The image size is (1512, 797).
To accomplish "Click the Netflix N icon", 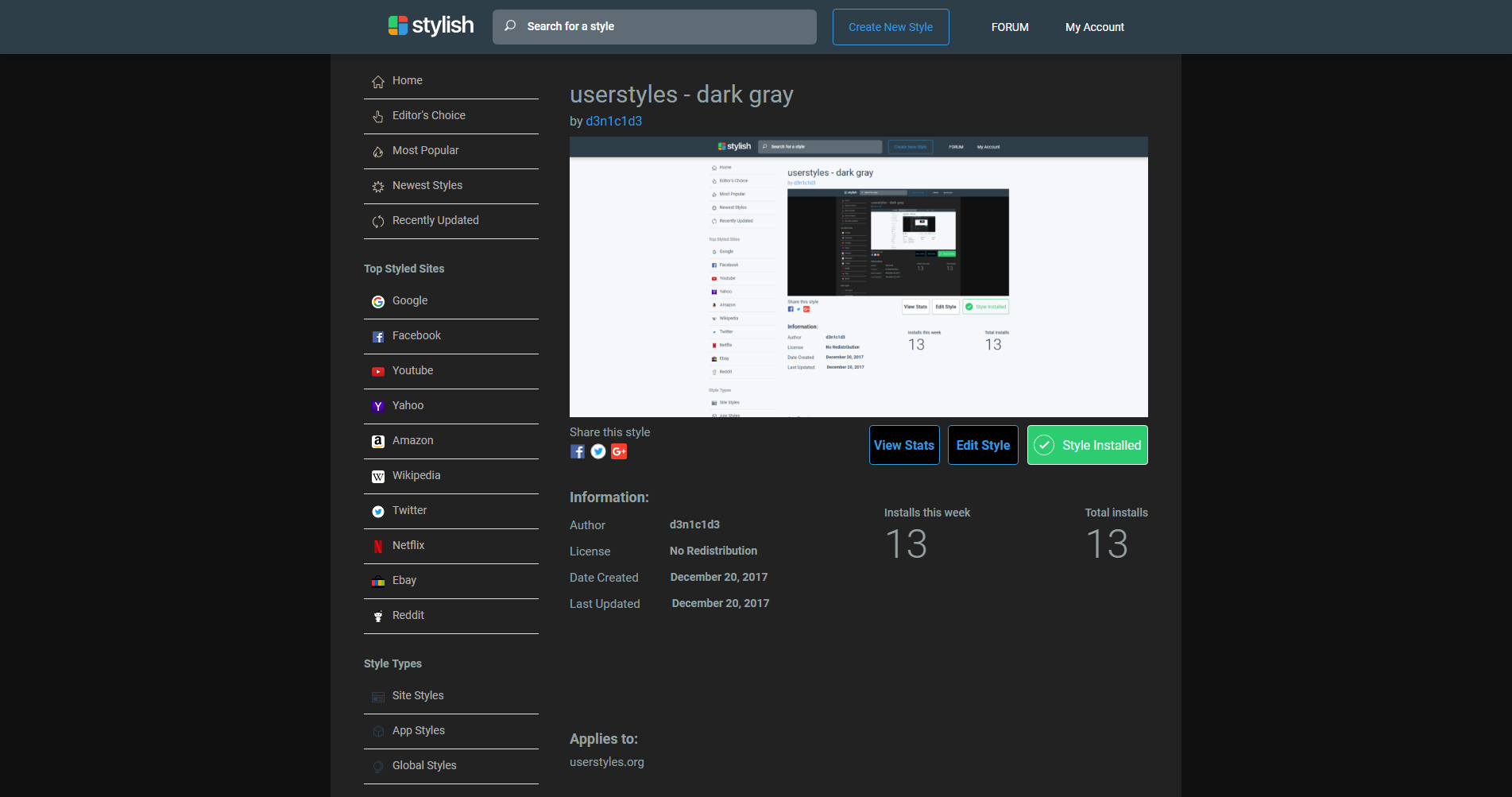I will (378, 546).
